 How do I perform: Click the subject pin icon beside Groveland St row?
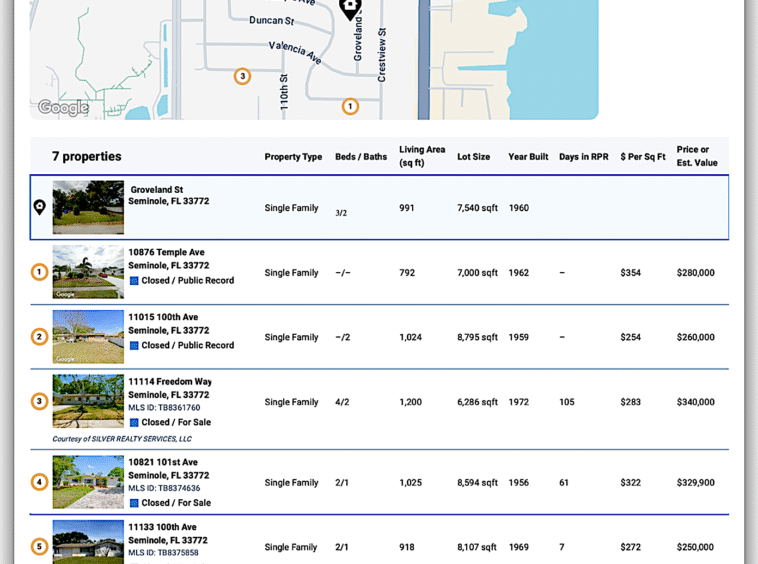tap(40, 207)
